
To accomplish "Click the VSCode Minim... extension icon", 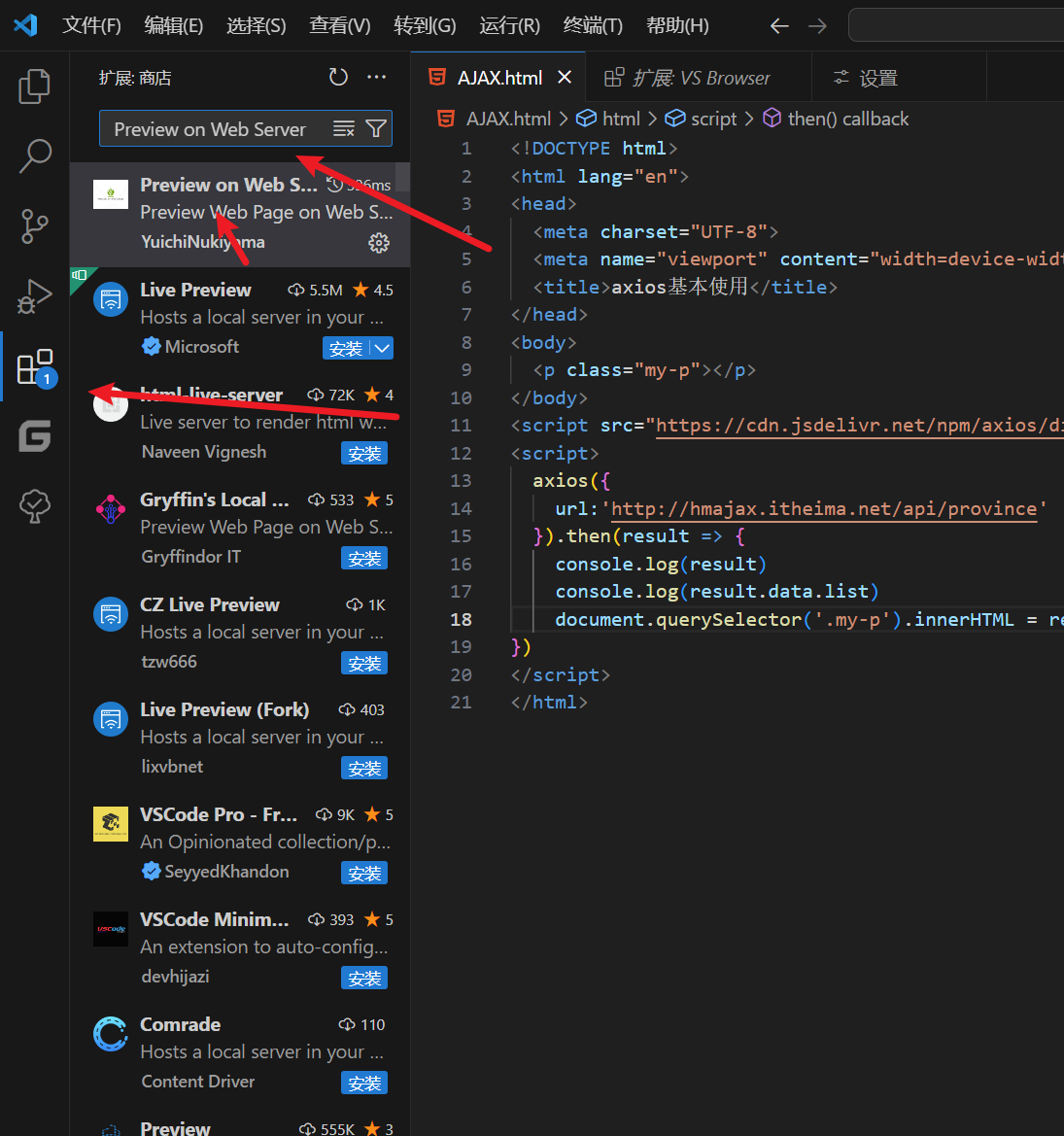I will point(111,929).
